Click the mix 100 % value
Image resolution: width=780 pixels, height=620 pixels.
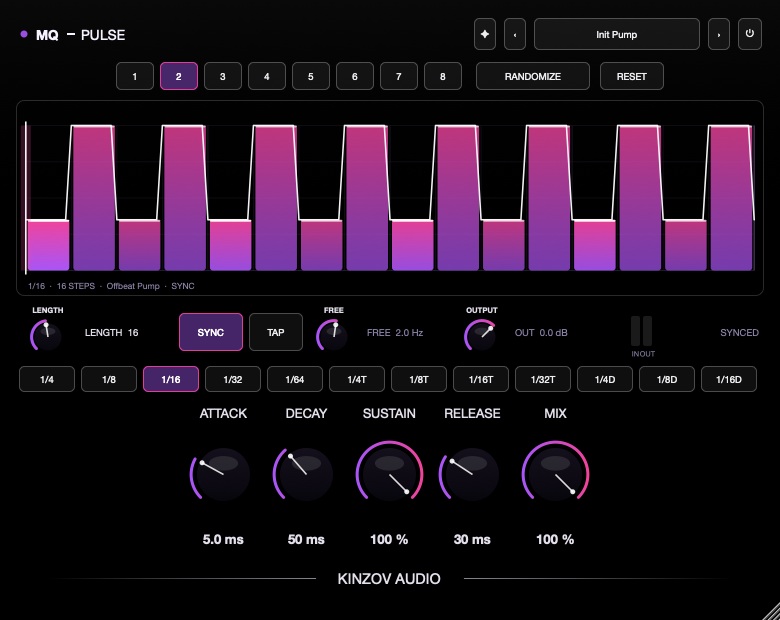point(555,539)
